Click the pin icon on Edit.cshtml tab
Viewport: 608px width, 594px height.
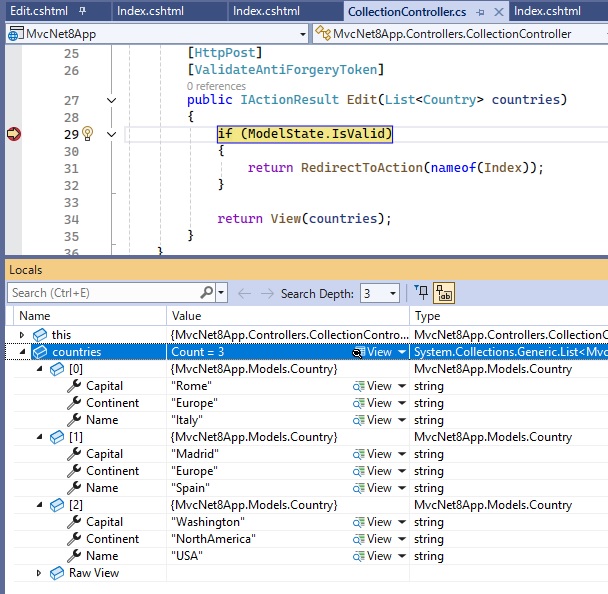(x=82, y=11)
